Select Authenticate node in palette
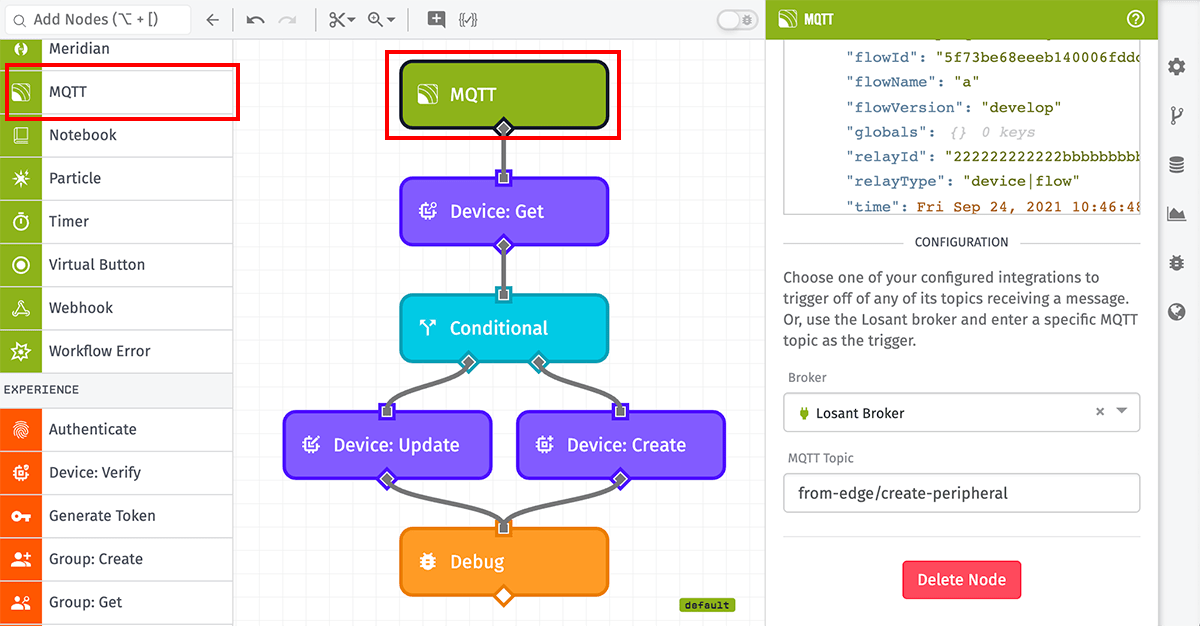1200x626 pixels. 116,429
